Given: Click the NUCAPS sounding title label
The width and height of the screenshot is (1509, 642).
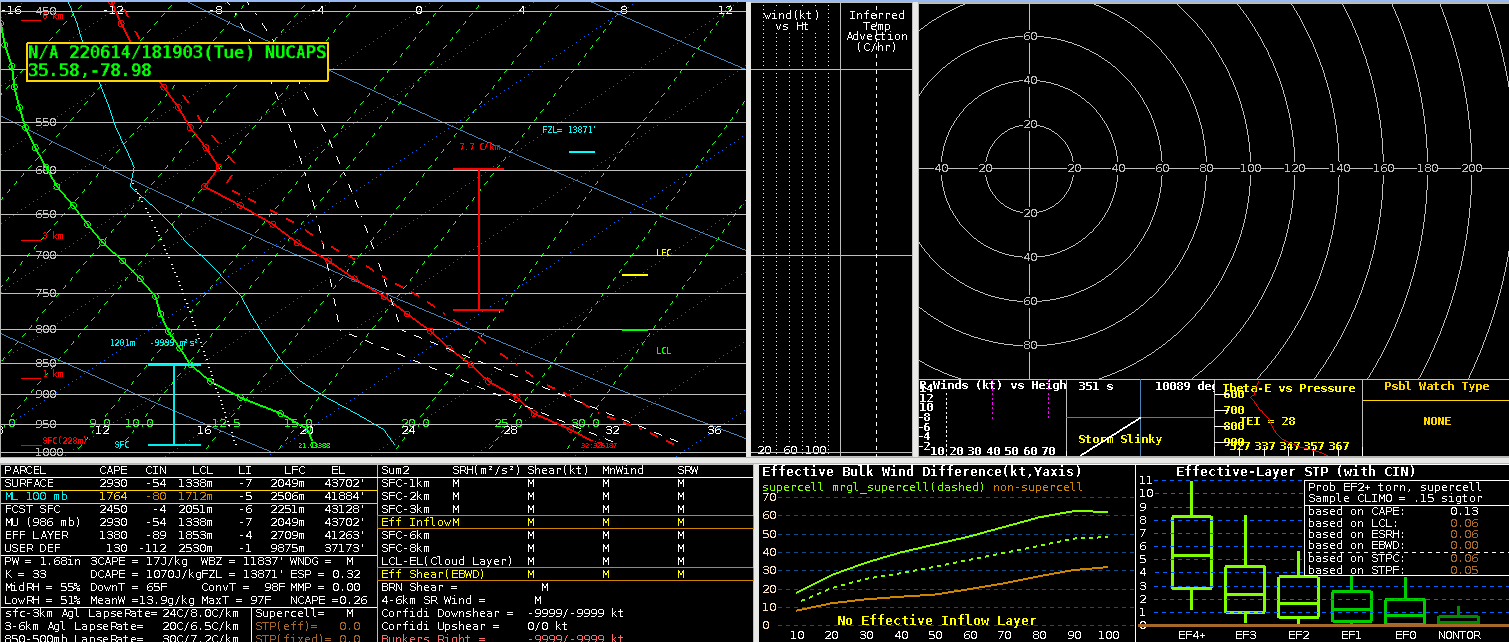Looking at the screenshot, I should (x=177, y=53).
